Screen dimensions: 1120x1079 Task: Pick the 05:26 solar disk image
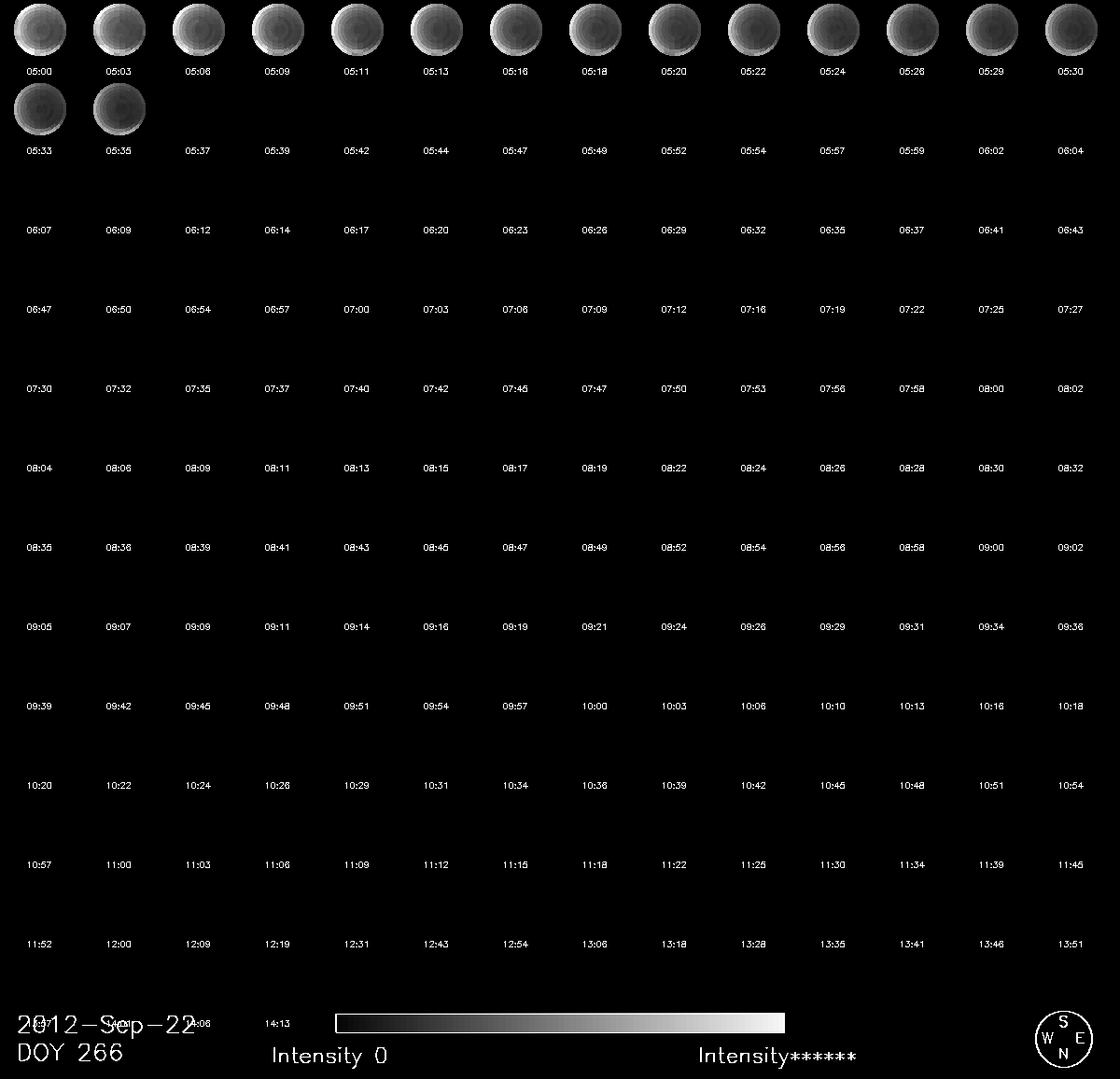coord(913,30)
